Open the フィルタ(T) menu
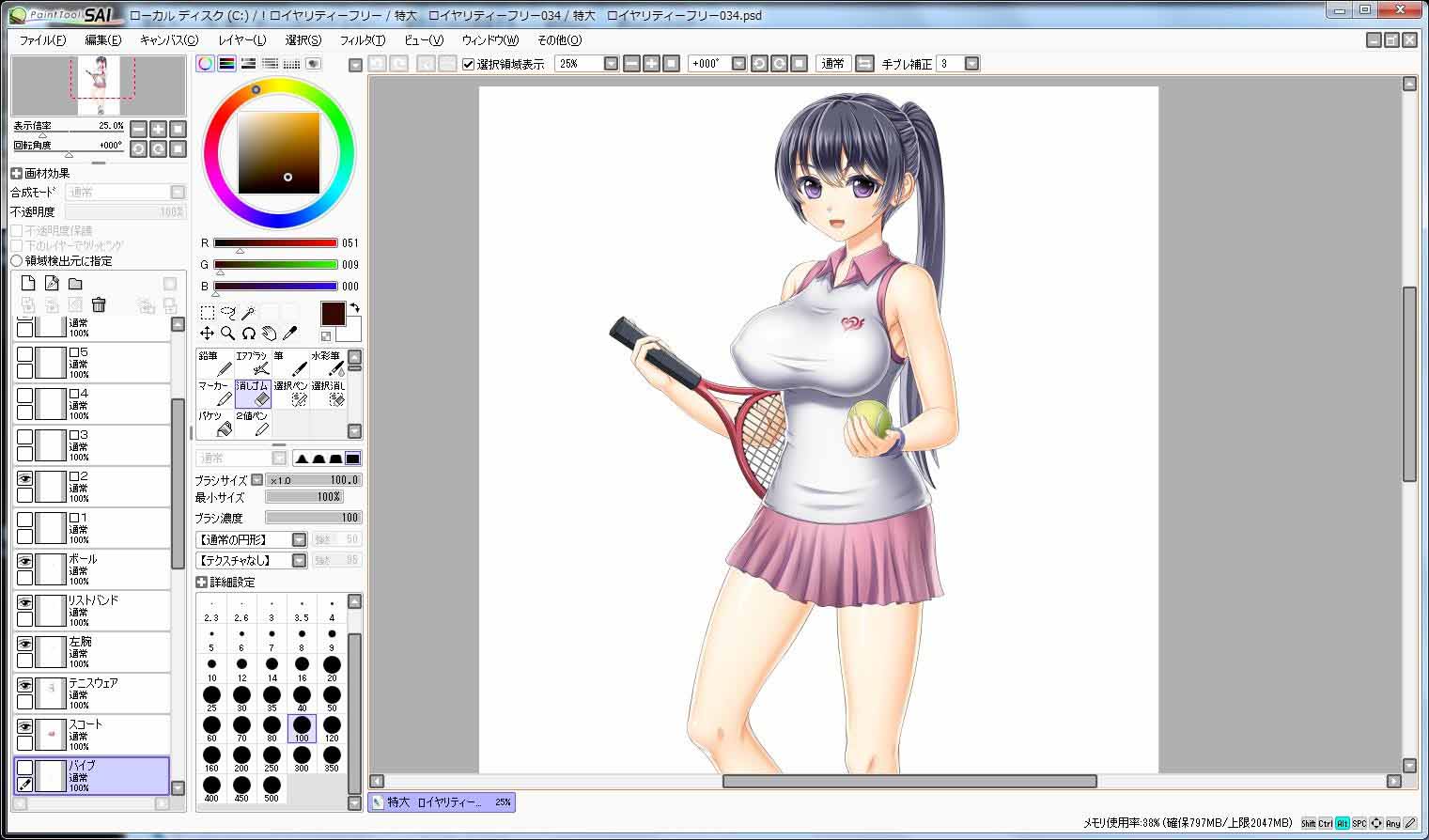Viewport: 1429px width, 840px height. coord(363,40)
